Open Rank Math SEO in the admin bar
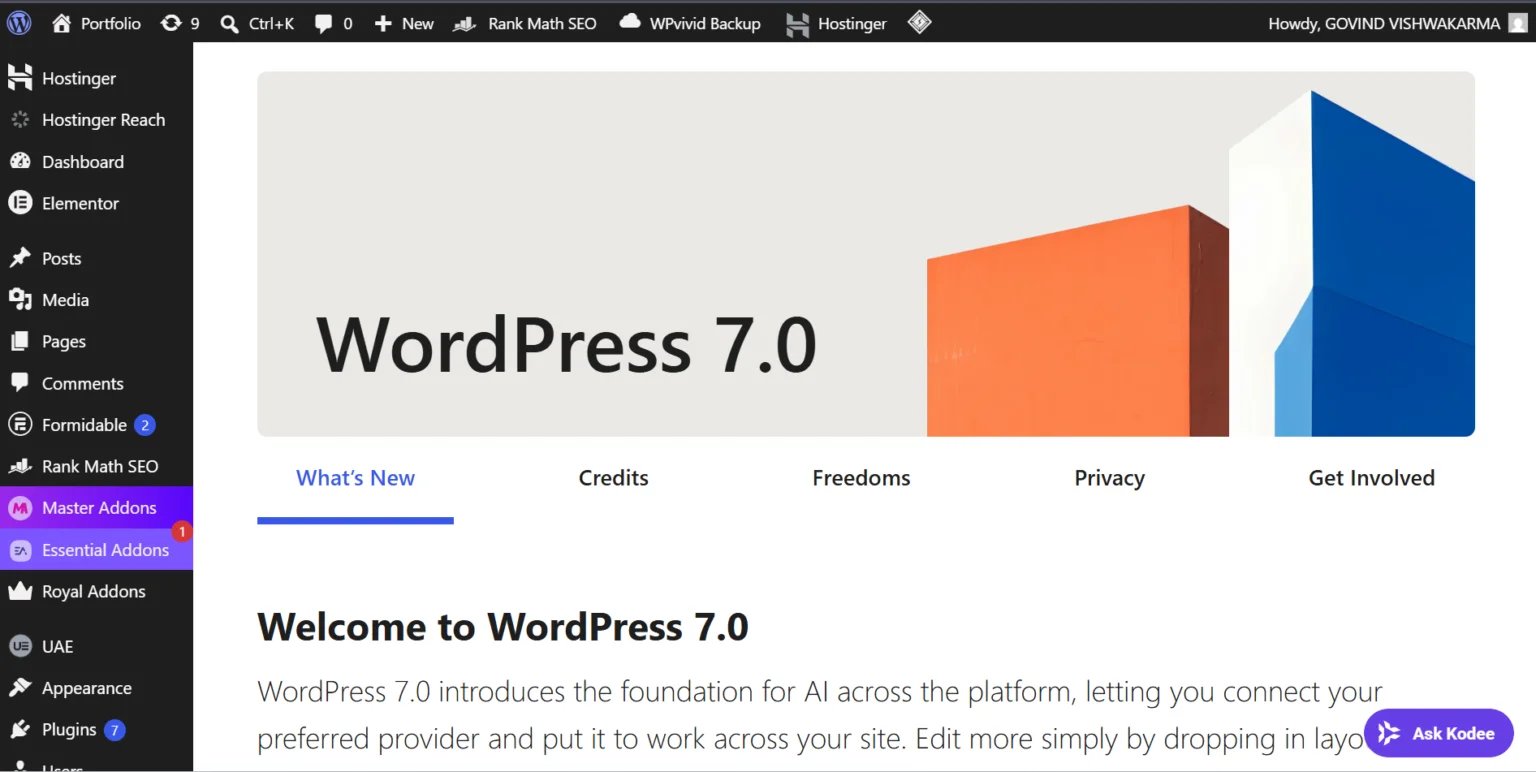The image size is (1536, 772). 525,23
